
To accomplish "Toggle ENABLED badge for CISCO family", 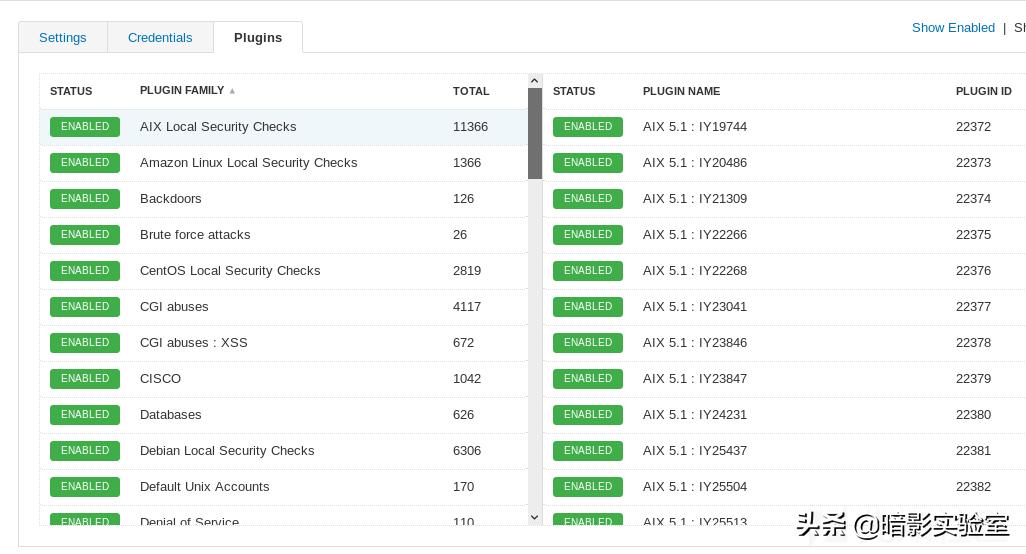I will pos(85,379).
